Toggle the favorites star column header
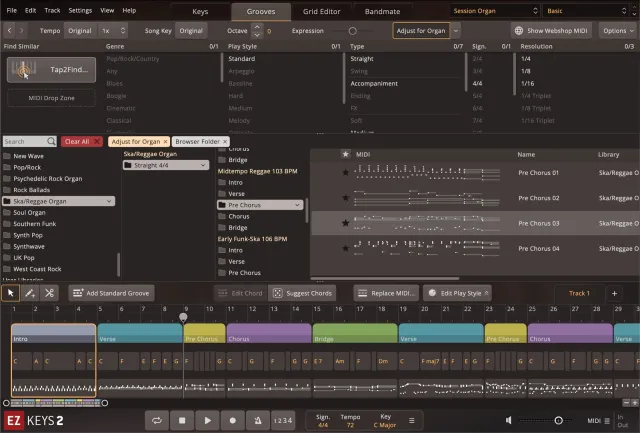Image resolution: width=640 pixels, height=433 pixels. [345, 154]
